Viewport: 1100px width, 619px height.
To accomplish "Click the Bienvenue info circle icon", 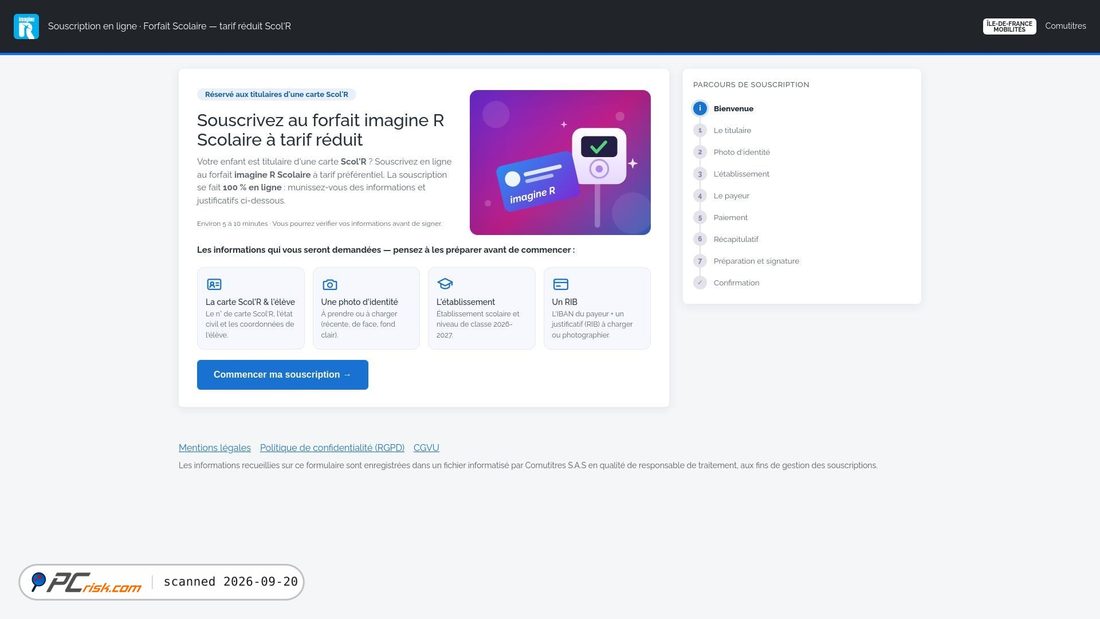I will coord(699,109).
